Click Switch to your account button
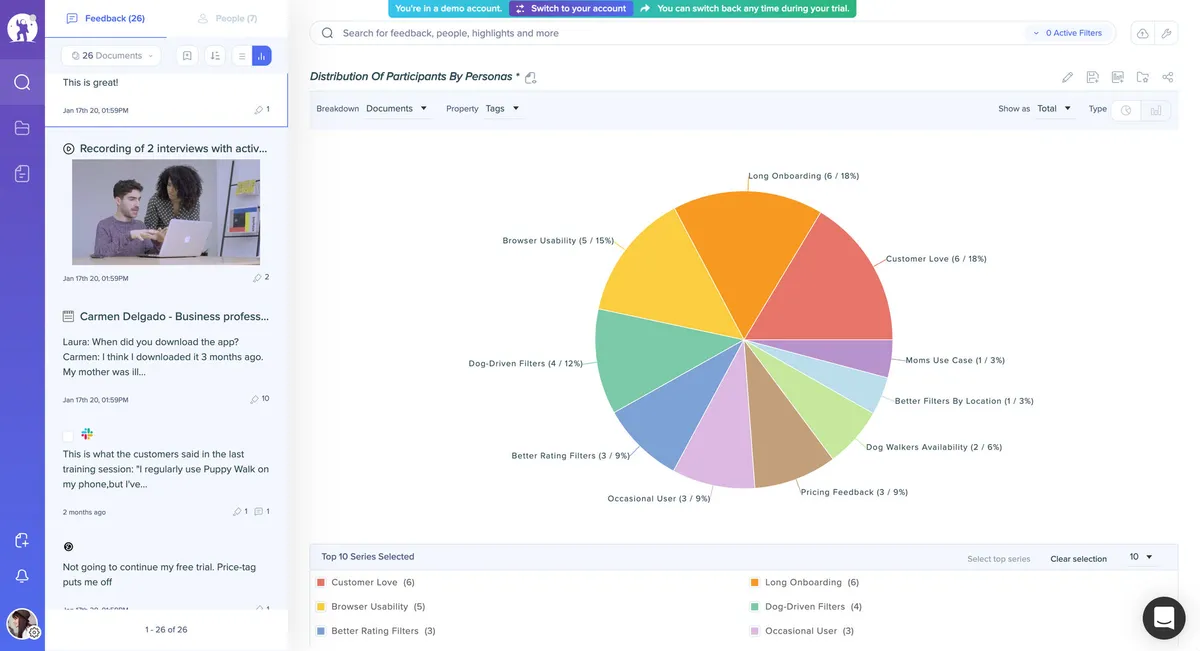 [571, 8]
